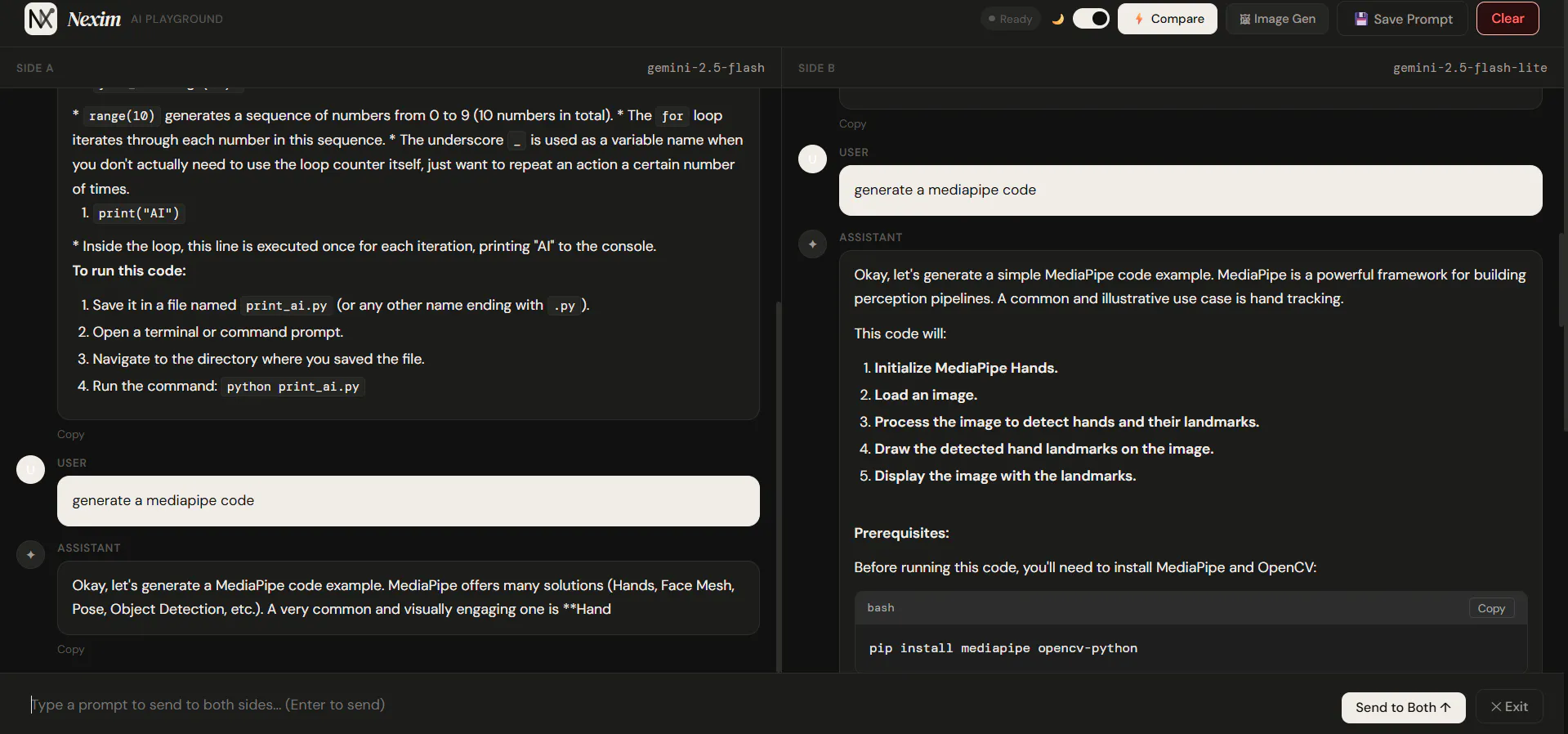1568x734 pixels.
Task: Open the Image Gen tool
Action: pos(1276,19)
